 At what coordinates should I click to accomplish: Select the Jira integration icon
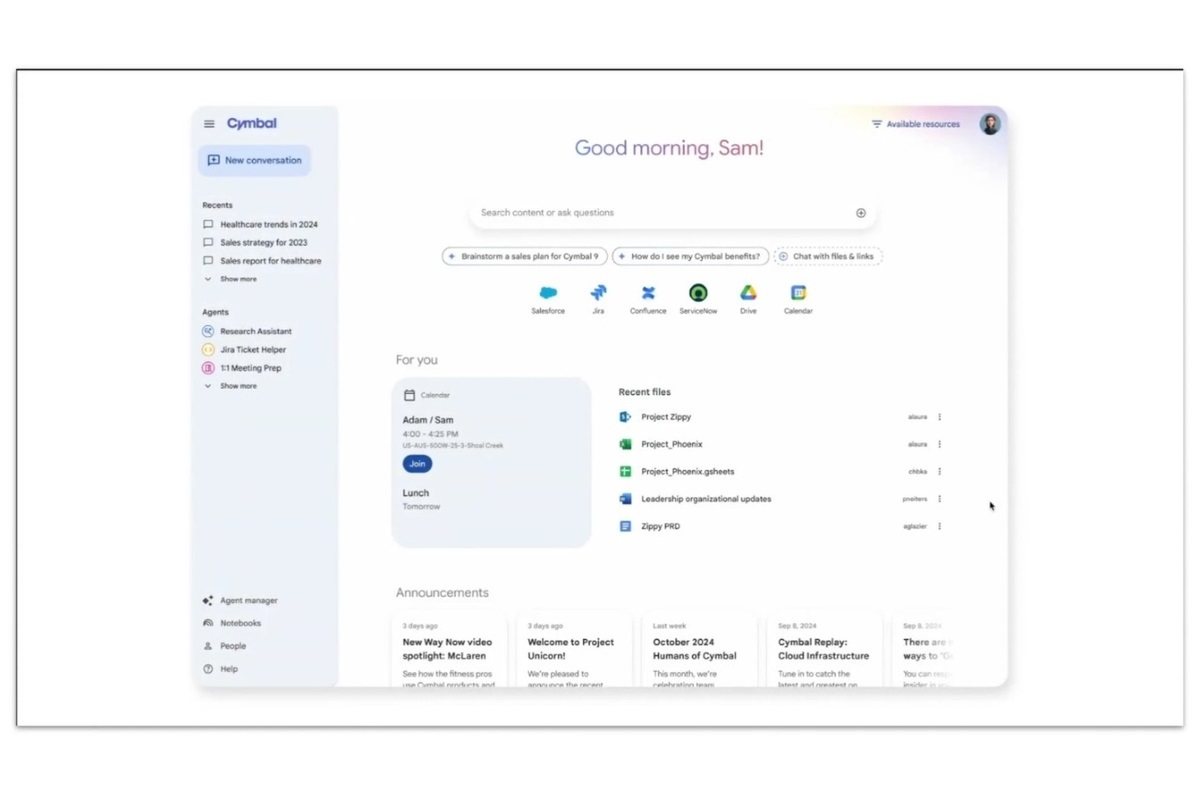598,295
